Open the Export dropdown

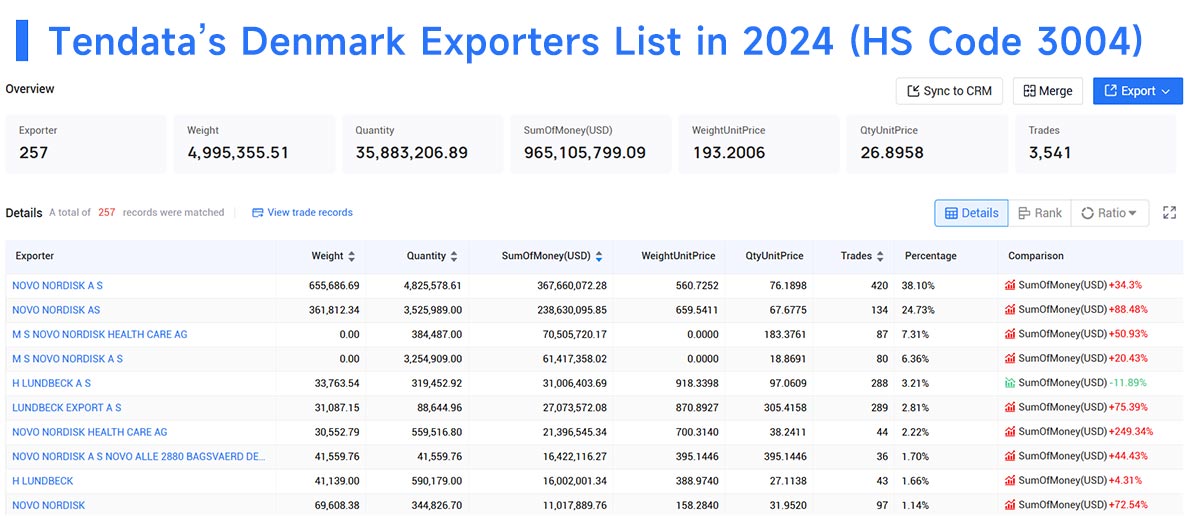1138,91
